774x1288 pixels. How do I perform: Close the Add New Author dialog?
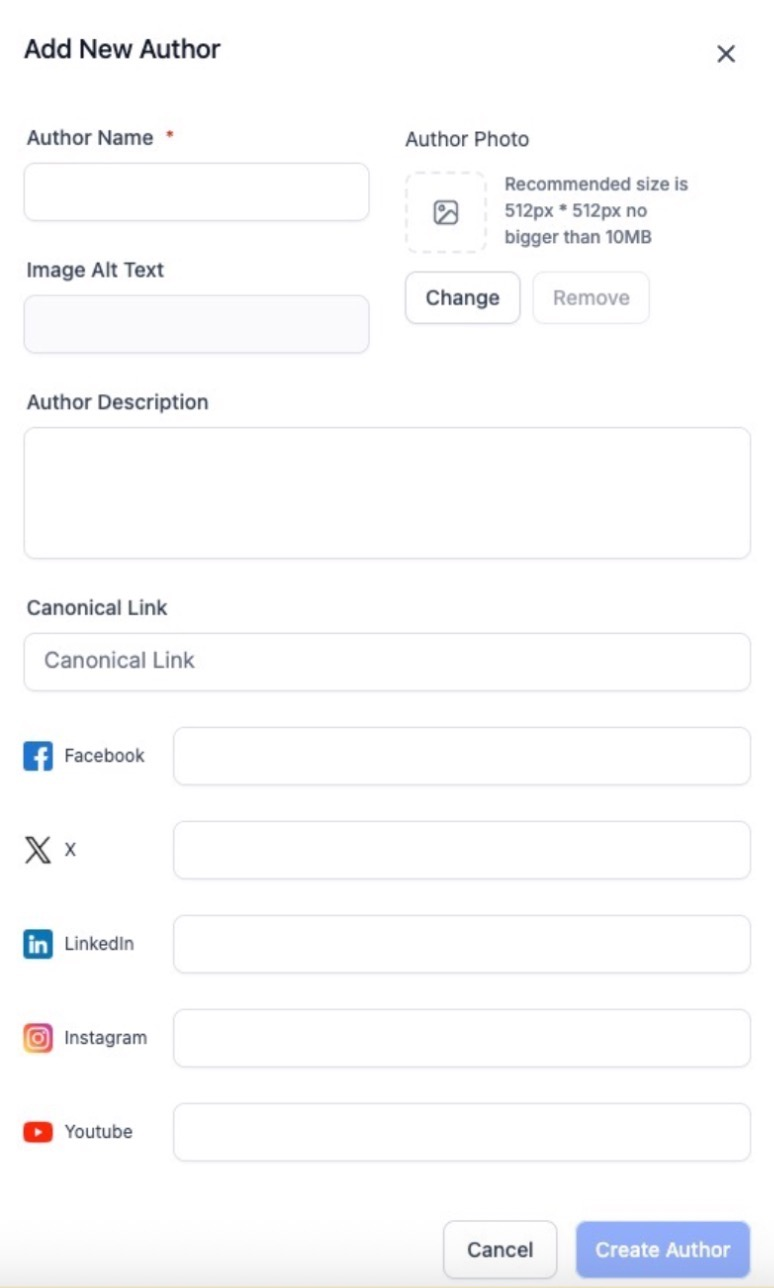pos(726,54)
